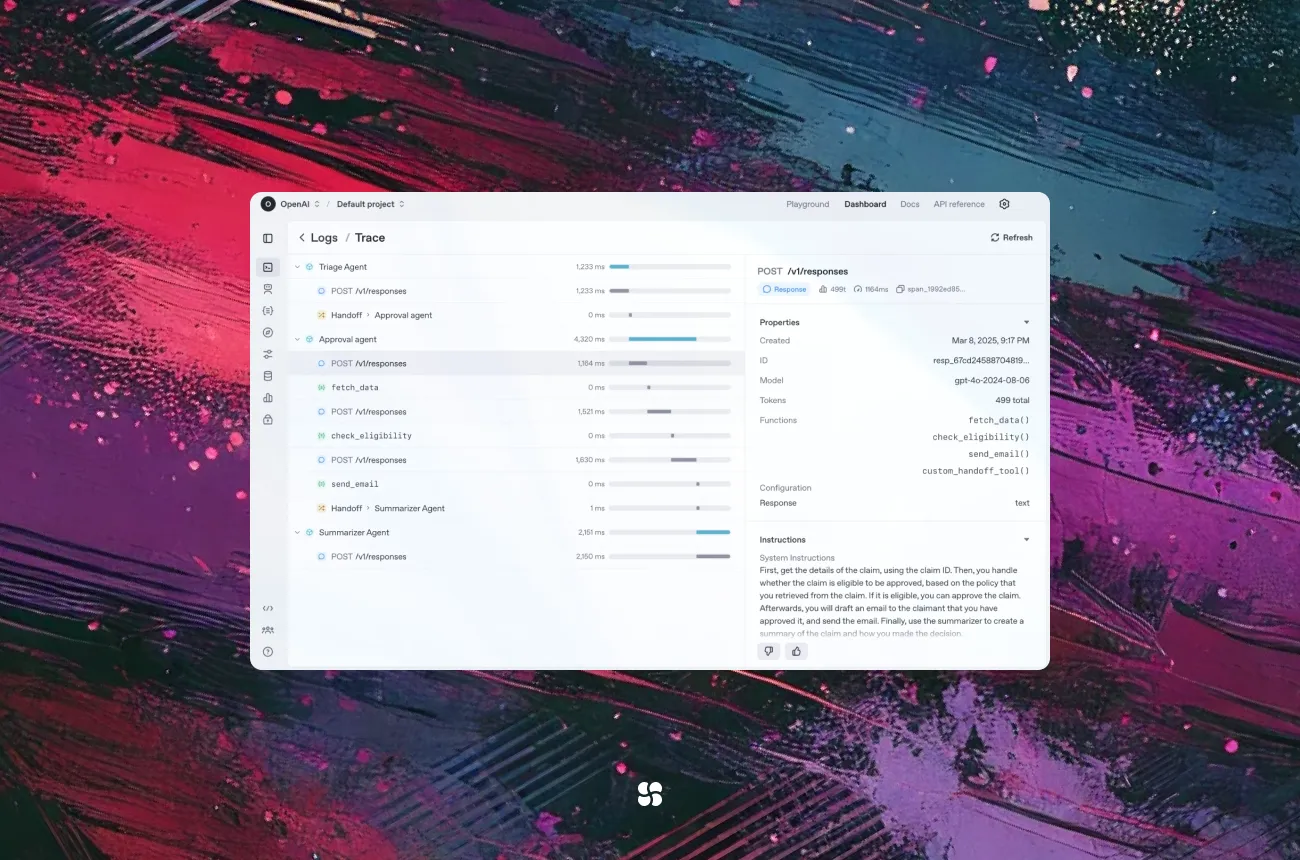This screenshot has width=1300, height=860.
Task: Go back to Logs breadcrumb
Action: tap(324, 238)
